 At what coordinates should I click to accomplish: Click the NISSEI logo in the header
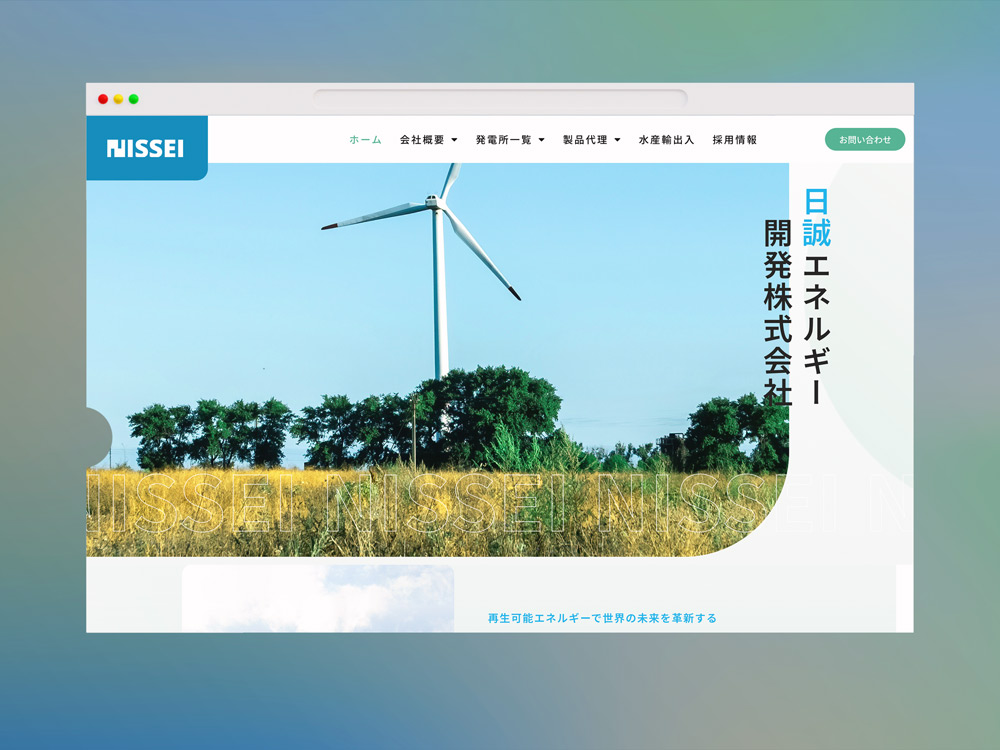click(x=145, y=149)
